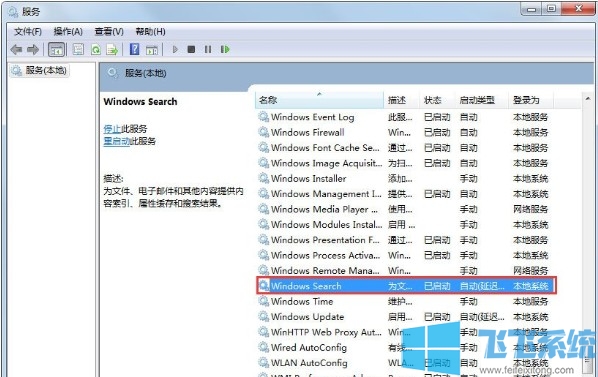The image size is (598, 377).
Task: Click 网络服务 in Windows Media Player row
Action: 530,209
